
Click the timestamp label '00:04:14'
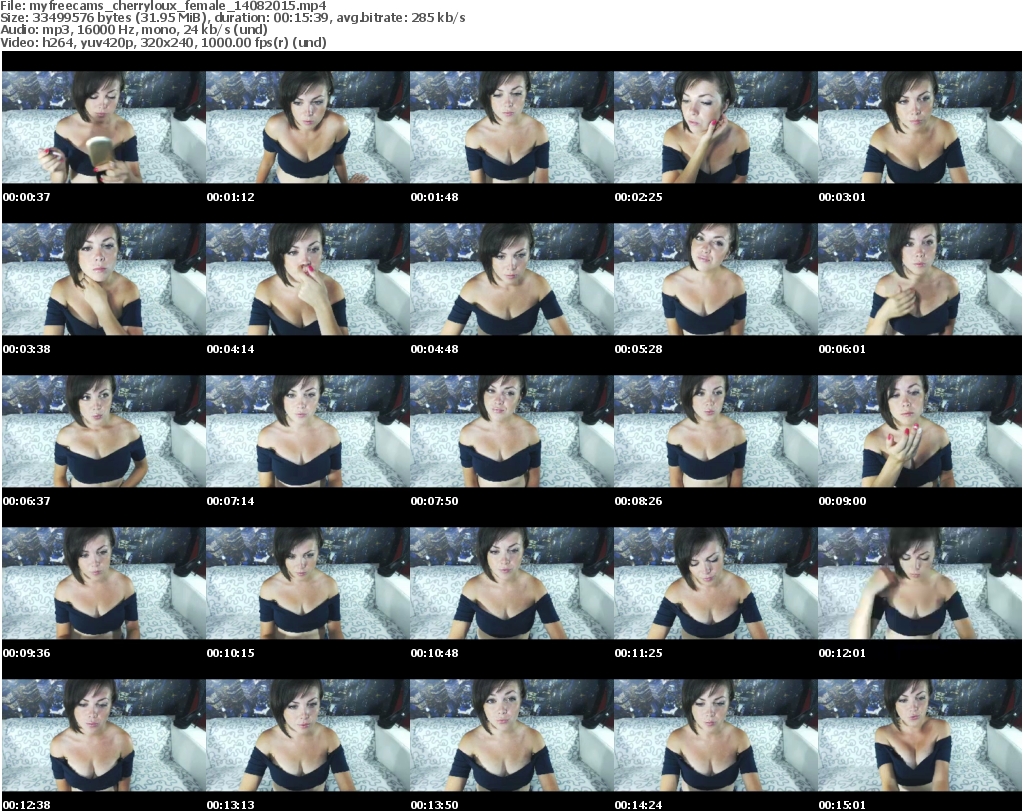pyautogui.click(x=231, y=349)
